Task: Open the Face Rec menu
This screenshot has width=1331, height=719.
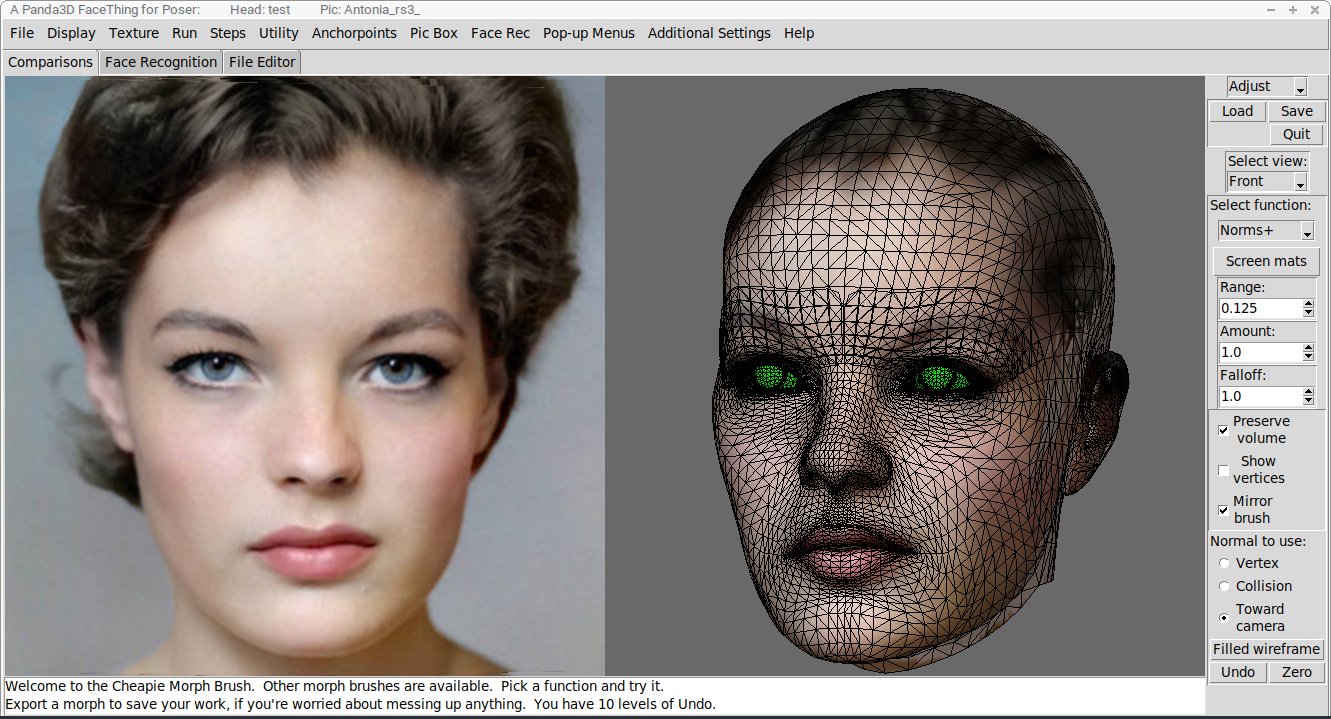Action: 500,33
